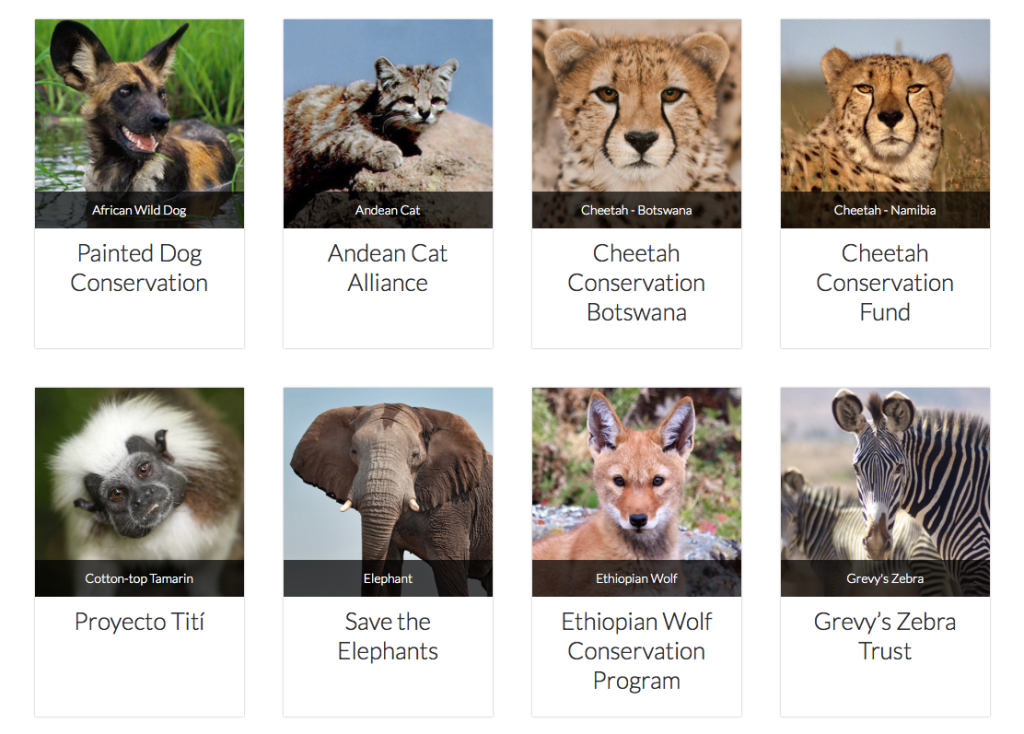Open Cheetah Conservation Fund title
This screenshot has height=734, width=1024.
coord(885,283)
